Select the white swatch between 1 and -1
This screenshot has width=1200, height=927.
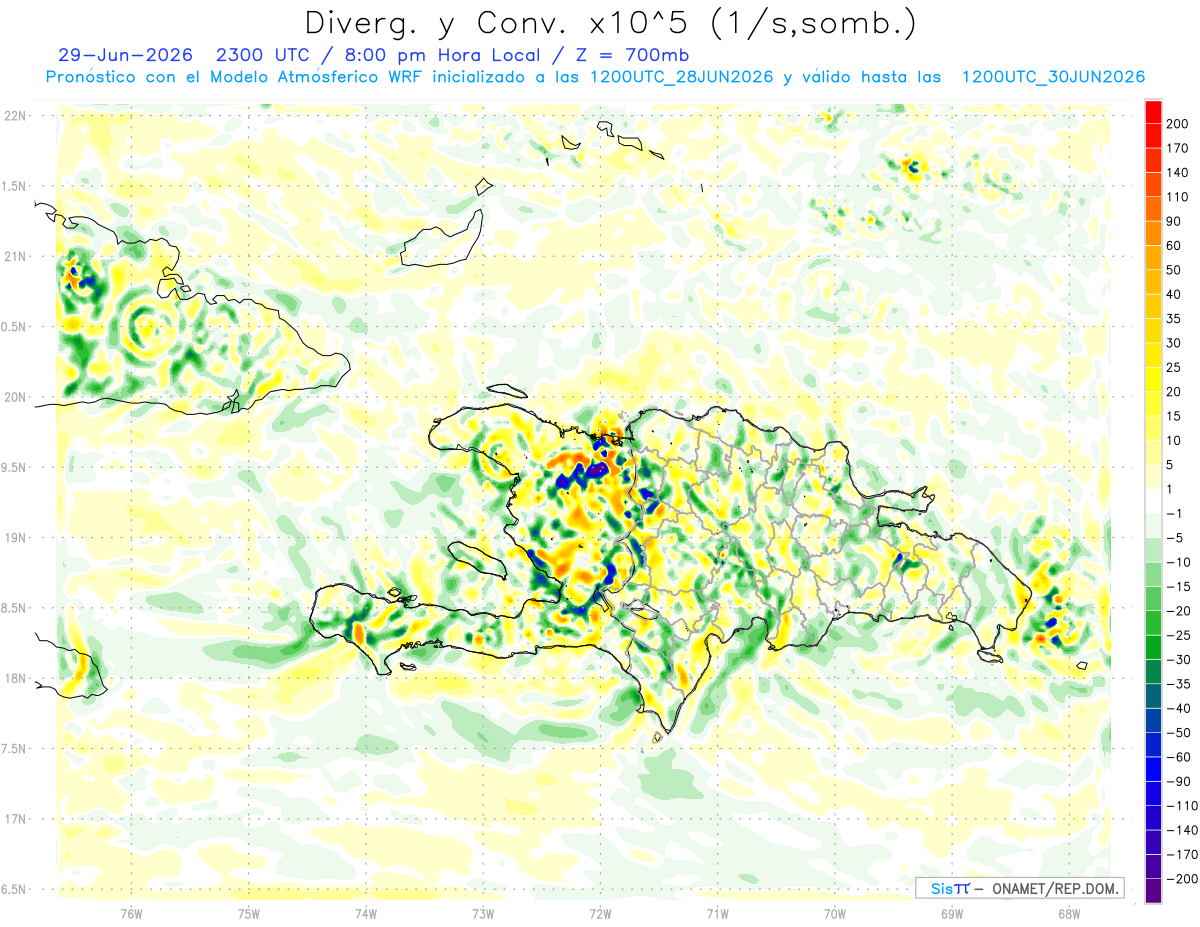pos(1152,501)
